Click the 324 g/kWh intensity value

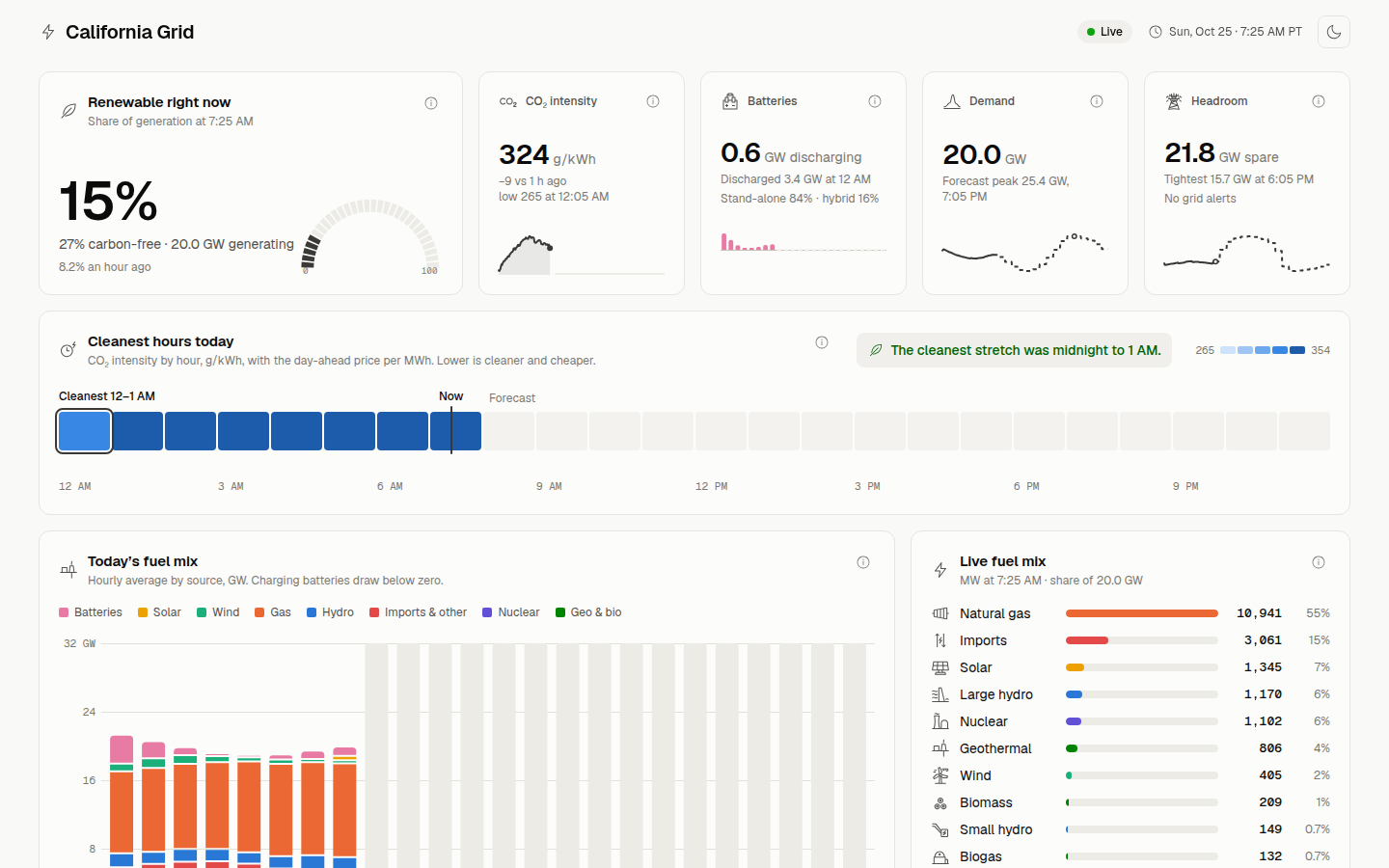click(547, 154)
